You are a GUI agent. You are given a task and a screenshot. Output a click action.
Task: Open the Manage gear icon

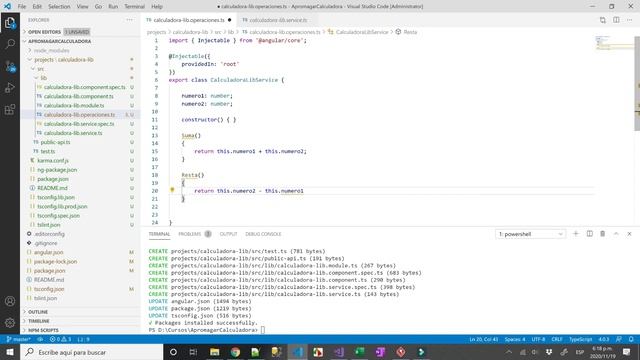coord(10,322)
